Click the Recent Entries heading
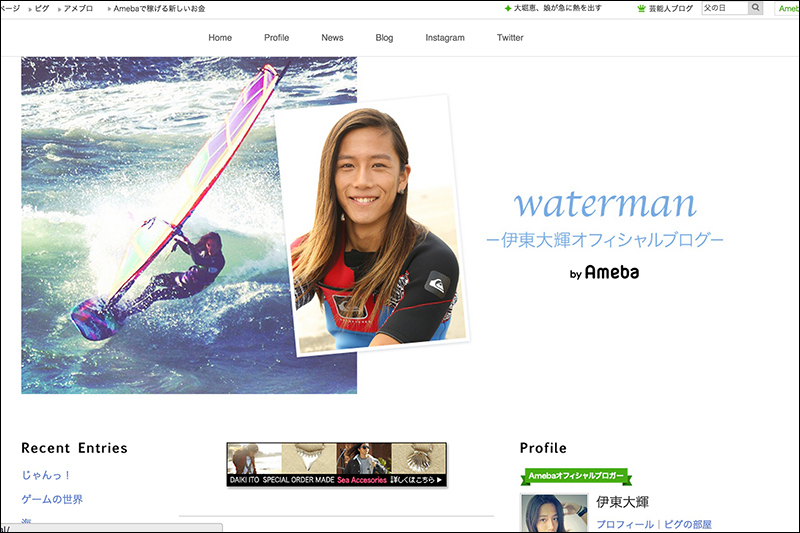Screen dimensions: 800x533 click(x=74, y=448)
